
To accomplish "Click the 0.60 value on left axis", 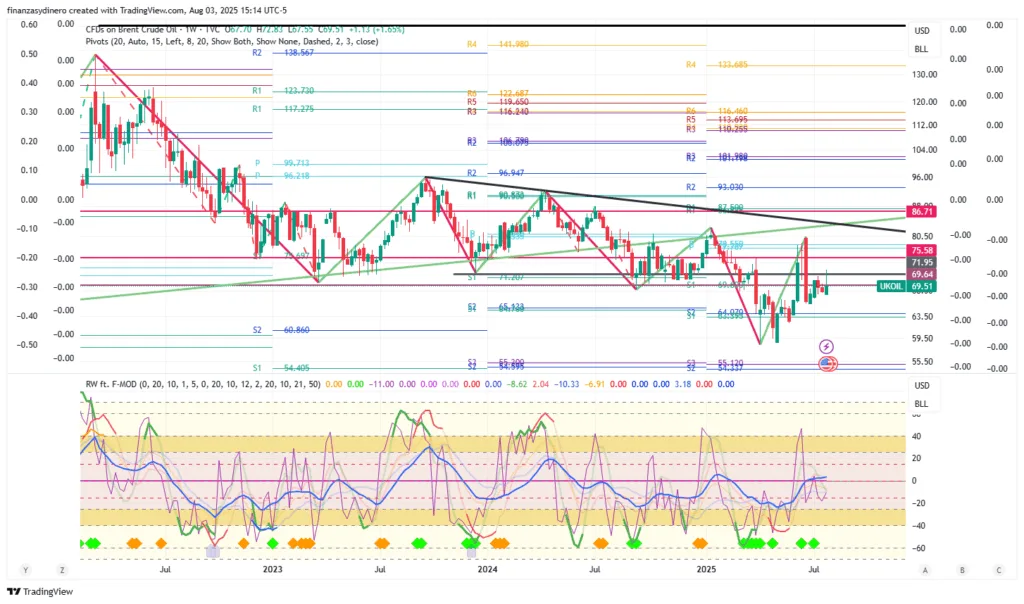I will pos(29,25).
